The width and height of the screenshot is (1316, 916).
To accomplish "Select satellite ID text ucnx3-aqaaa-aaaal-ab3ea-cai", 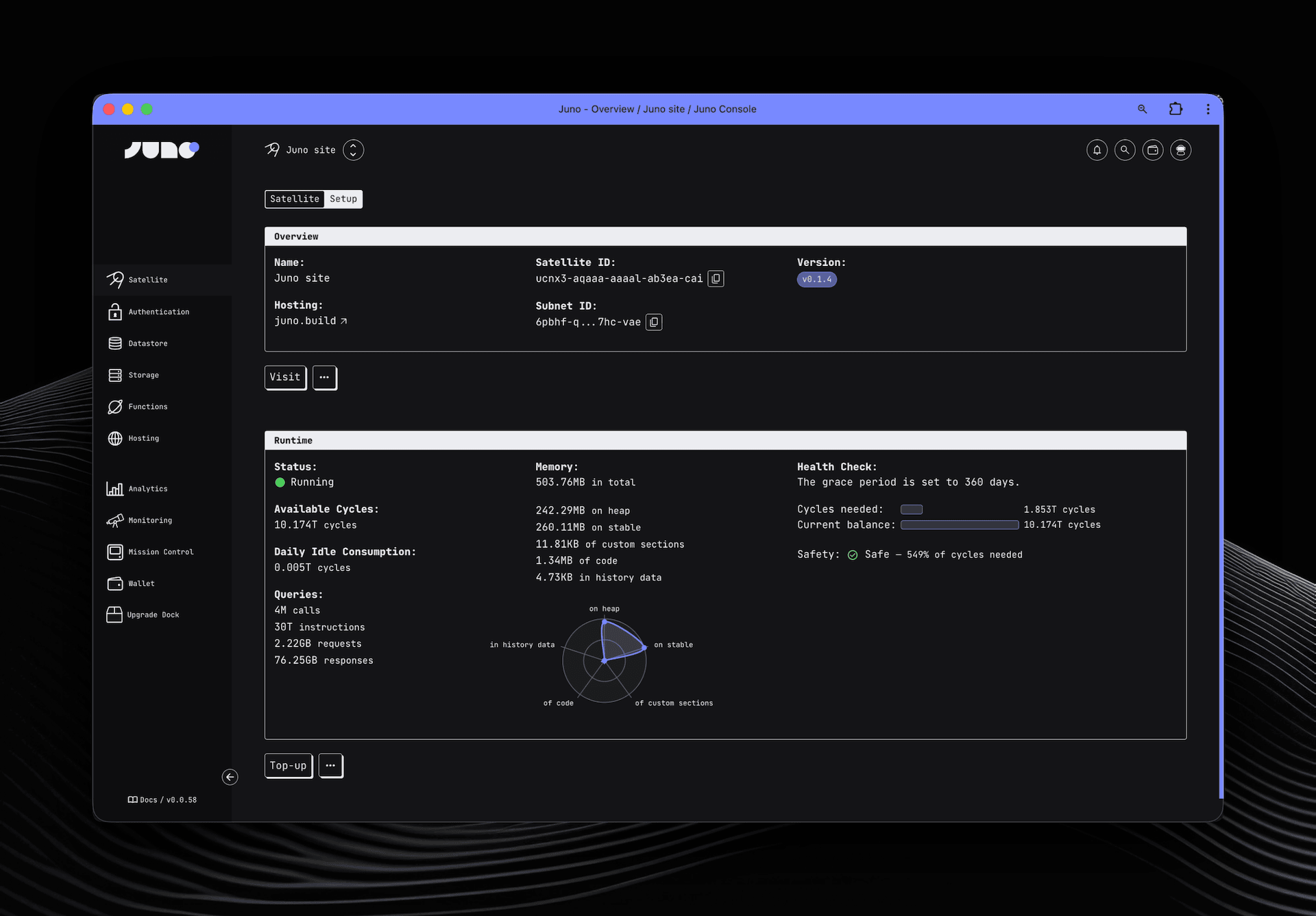I will pos(619,278).
